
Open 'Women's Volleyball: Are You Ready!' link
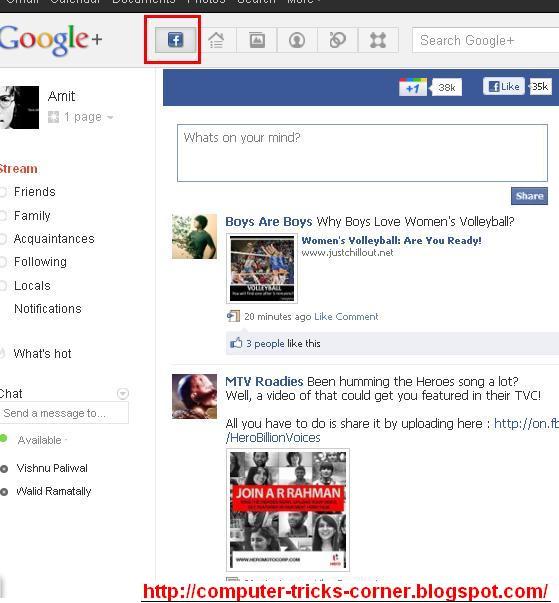tap(391, 241)
